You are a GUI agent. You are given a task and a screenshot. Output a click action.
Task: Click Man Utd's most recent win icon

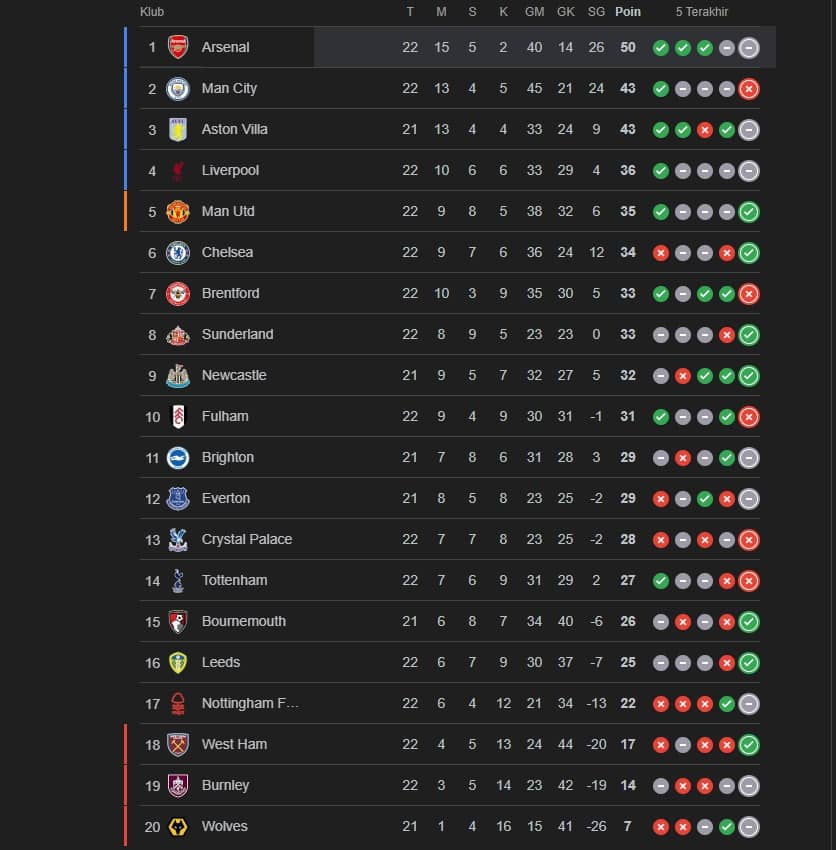click(749, 211)
